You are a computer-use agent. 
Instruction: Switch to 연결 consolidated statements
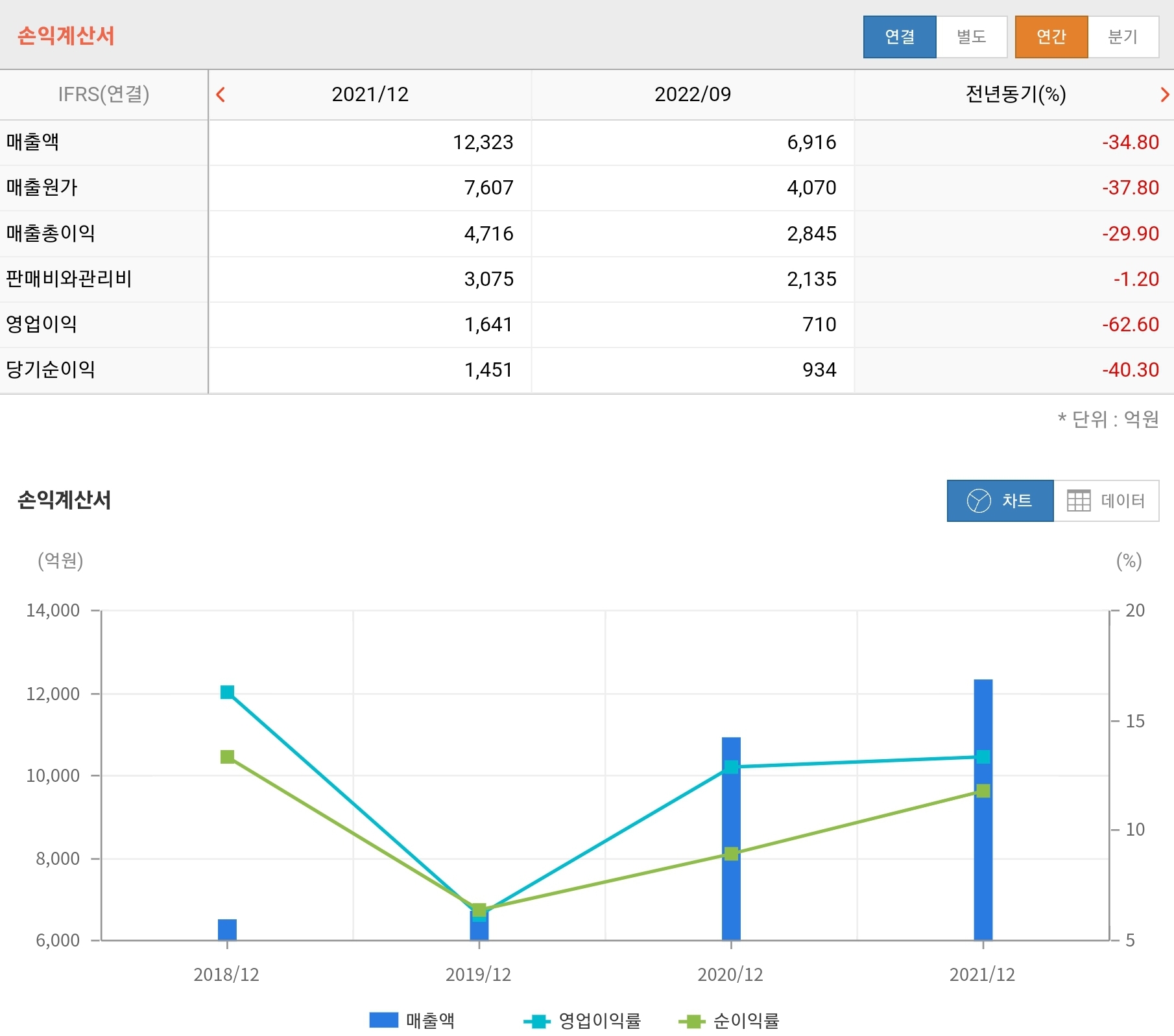click(x=900, y=37)
